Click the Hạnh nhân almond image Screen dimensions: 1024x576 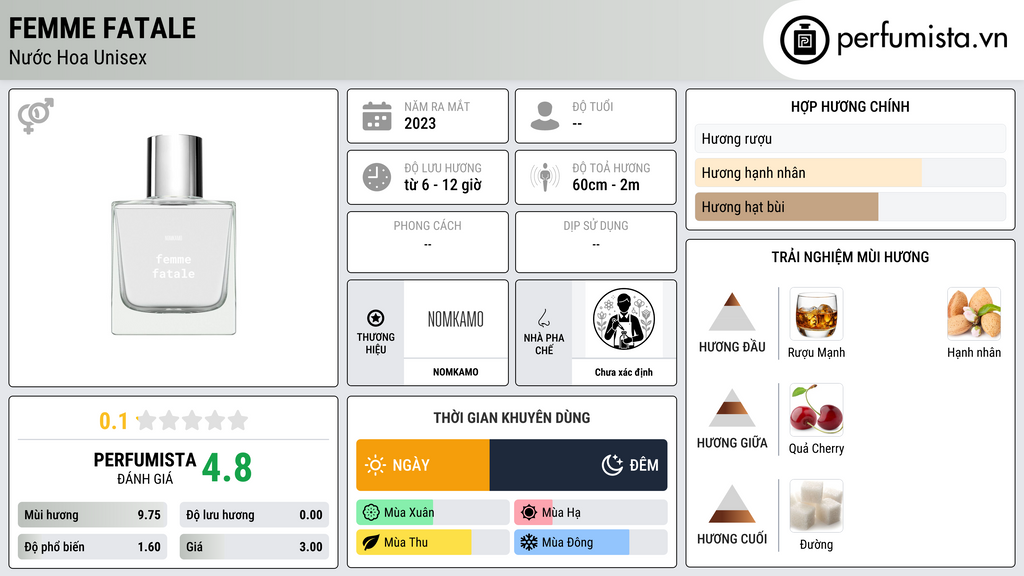tap(974, 314)
